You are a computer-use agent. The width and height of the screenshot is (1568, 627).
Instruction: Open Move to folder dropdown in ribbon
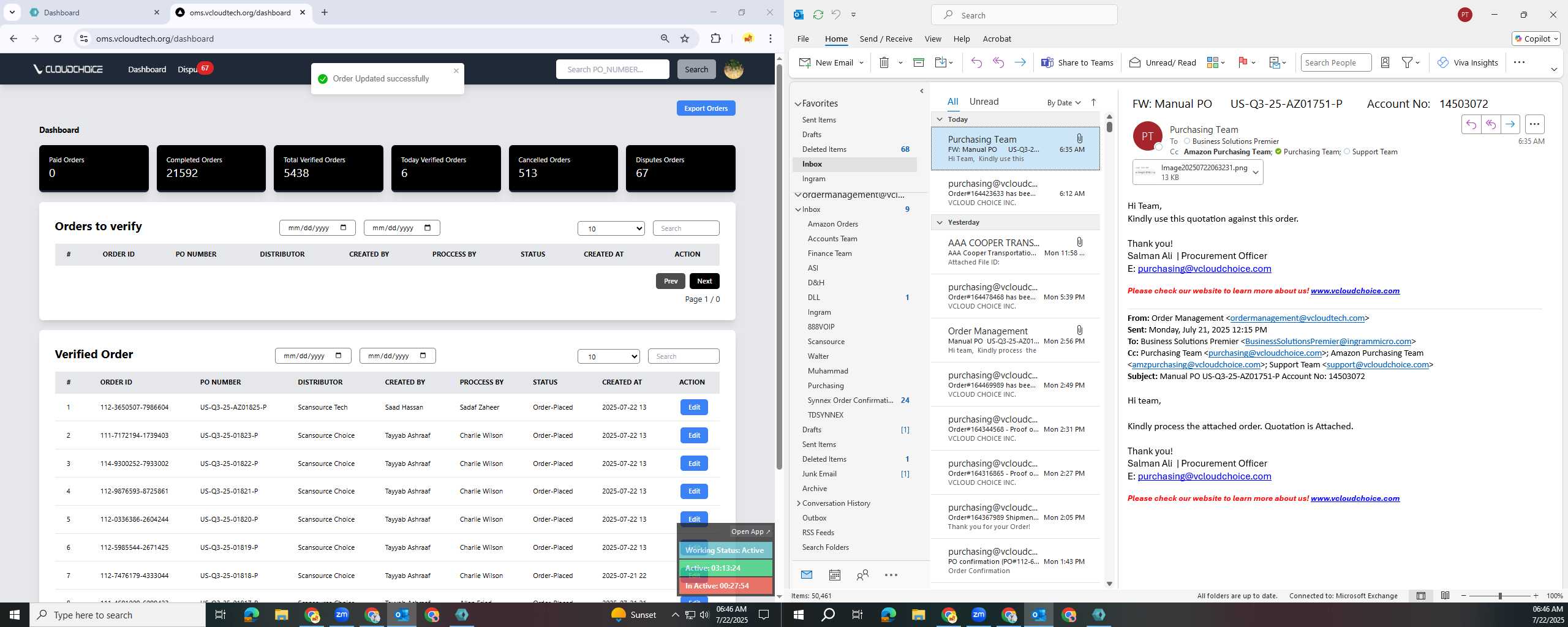coord(944,62)
